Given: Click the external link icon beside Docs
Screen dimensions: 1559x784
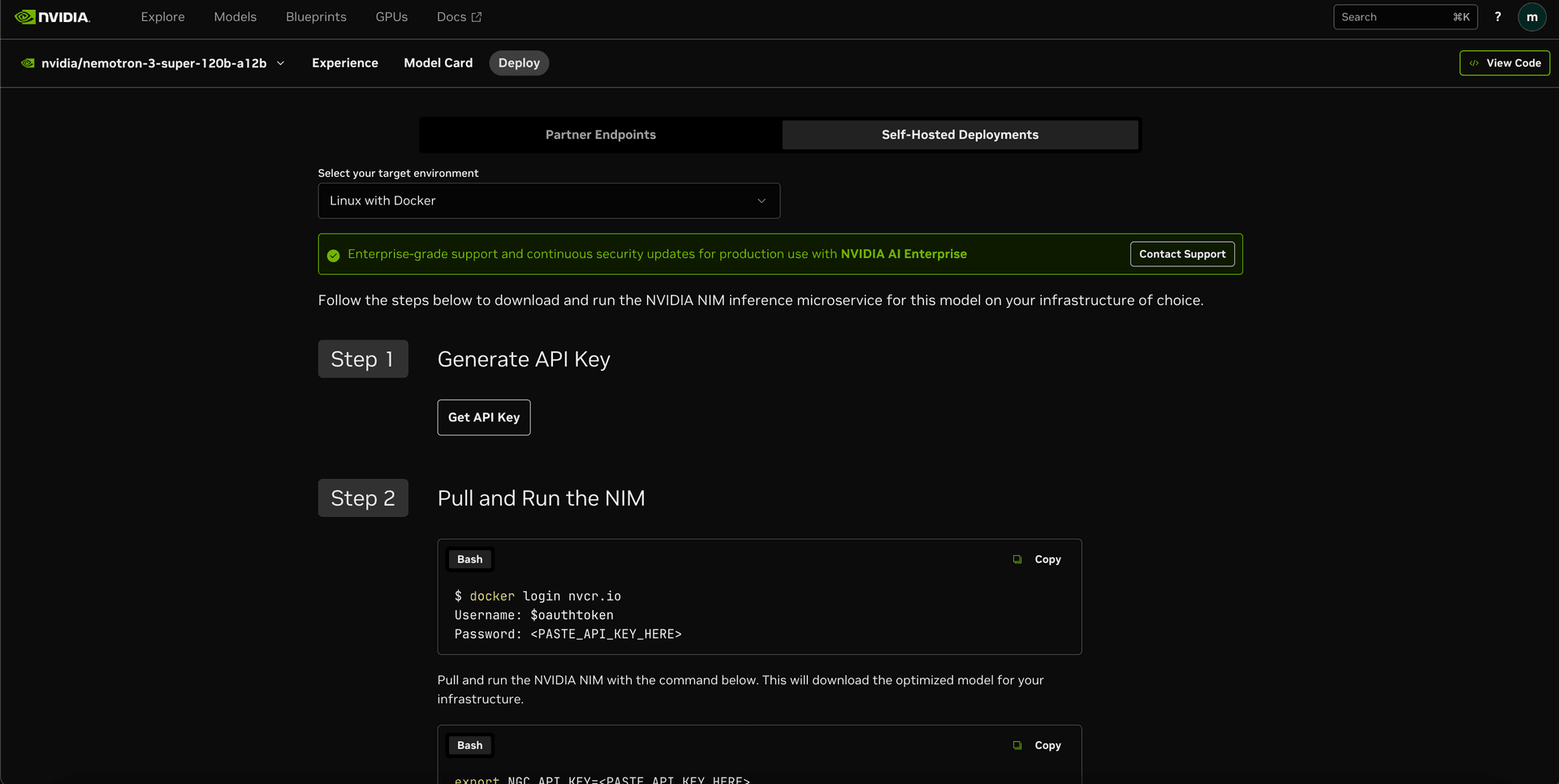Looking at the screenshot, I should click(x=477, y=16).
